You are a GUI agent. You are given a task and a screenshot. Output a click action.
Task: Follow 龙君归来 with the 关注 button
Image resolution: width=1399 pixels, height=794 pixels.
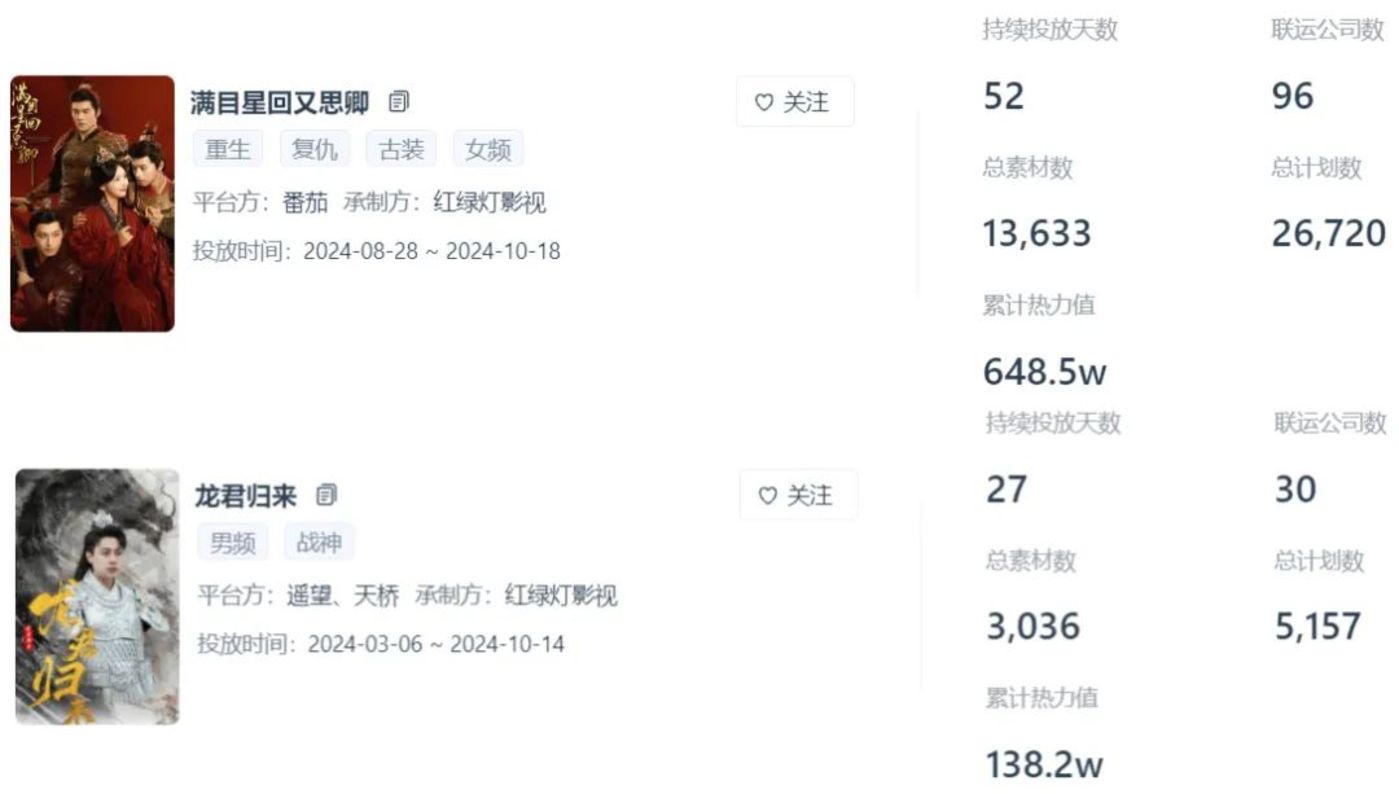click(798, 495)
